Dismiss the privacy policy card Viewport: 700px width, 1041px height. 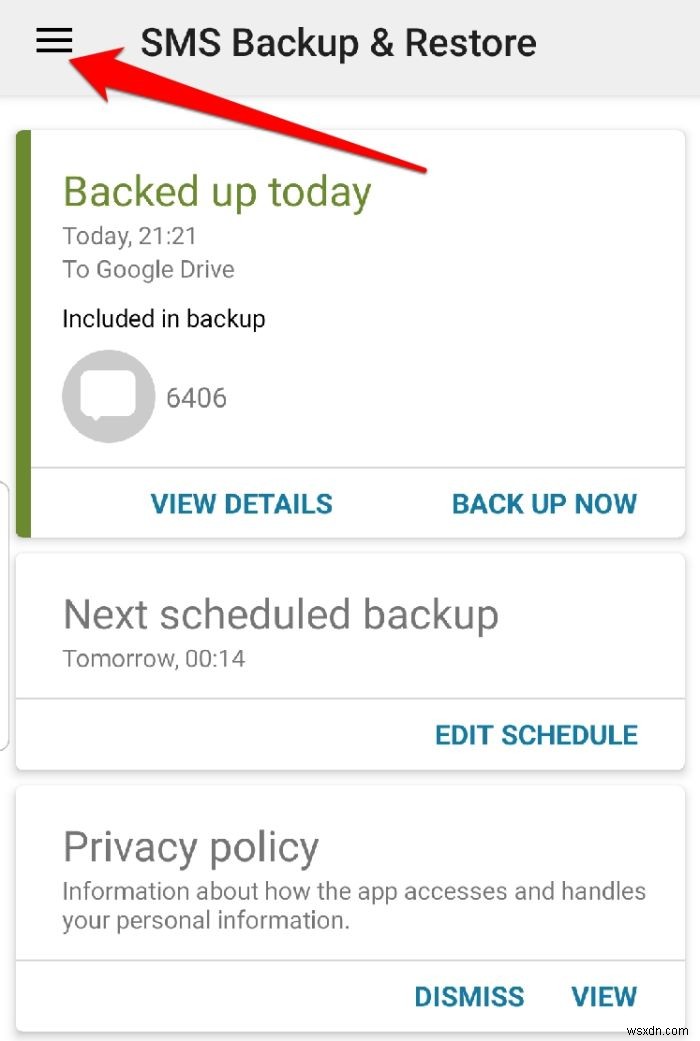tap(469, 996)
